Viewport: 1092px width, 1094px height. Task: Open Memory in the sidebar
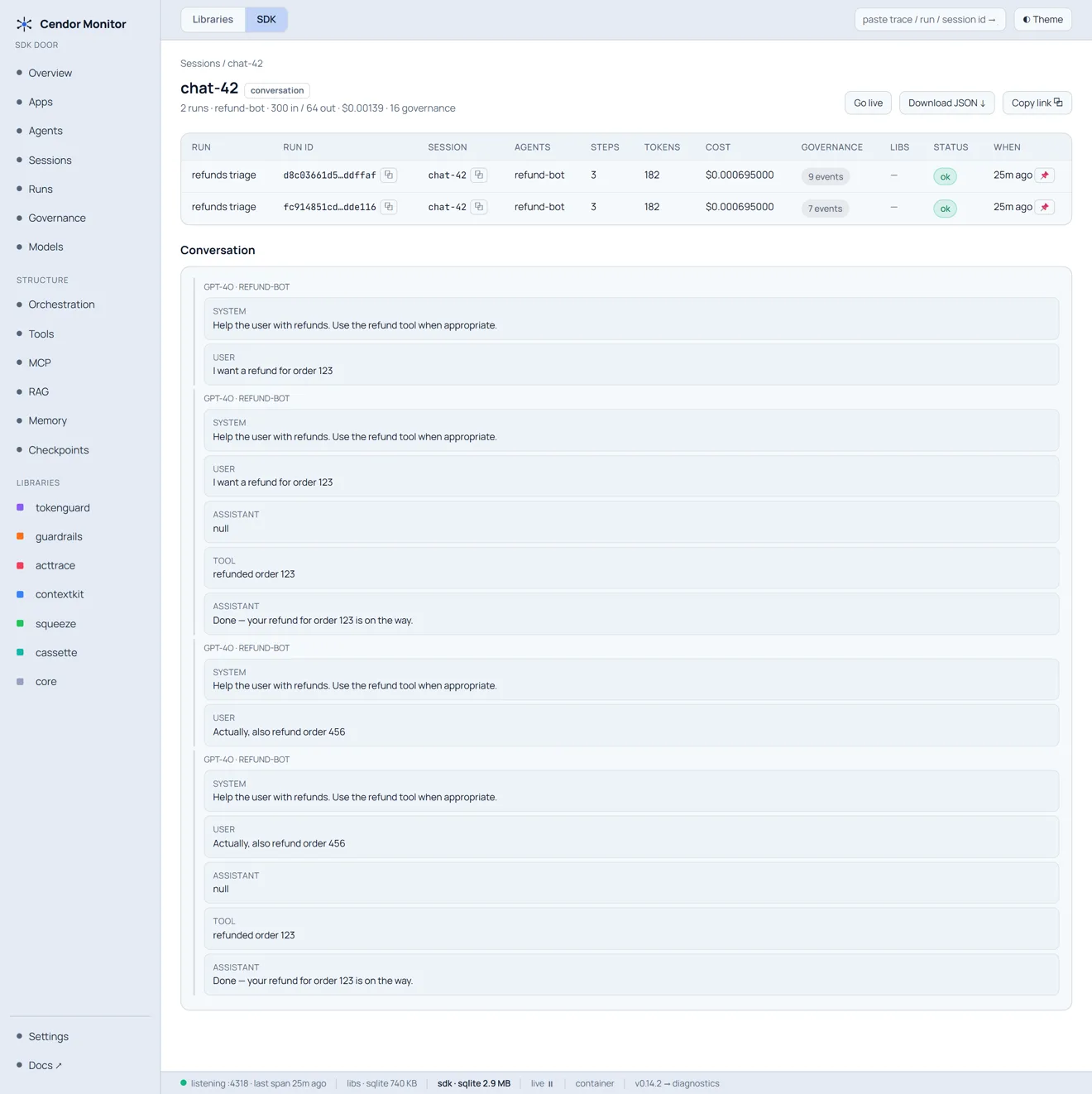pyautogui.click(x=47, y=420)
